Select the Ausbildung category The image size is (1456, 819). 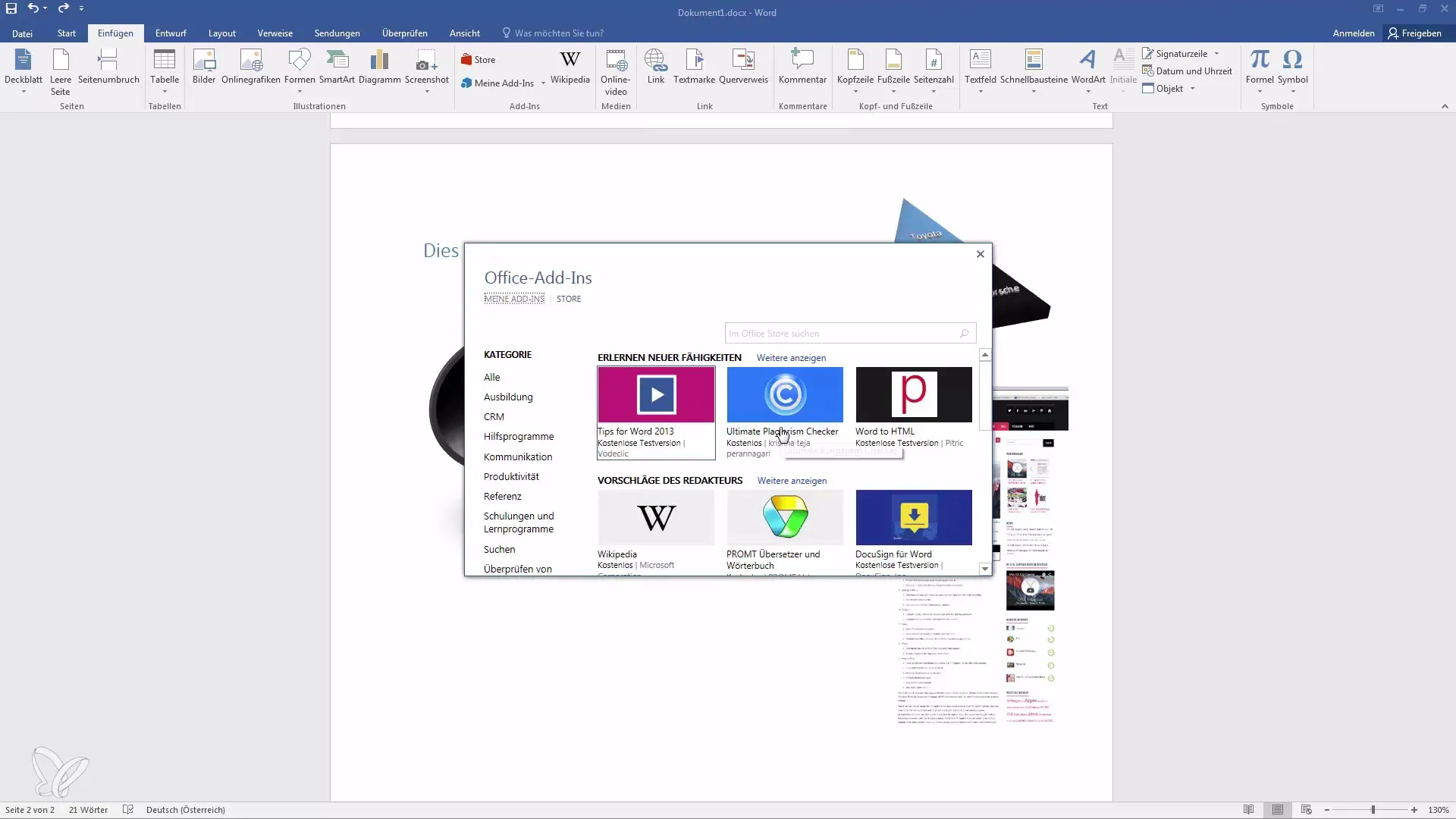point(508,397)
